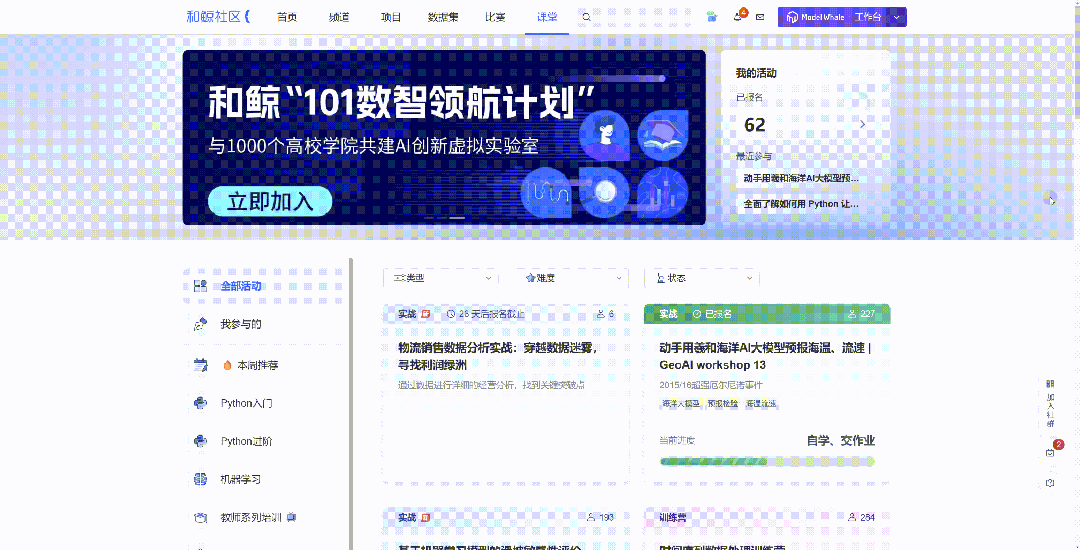The width and height of the screenshot is (1080, 550).
Task: Click the 我参与的 sidebar icon
Action: point(200,324)
